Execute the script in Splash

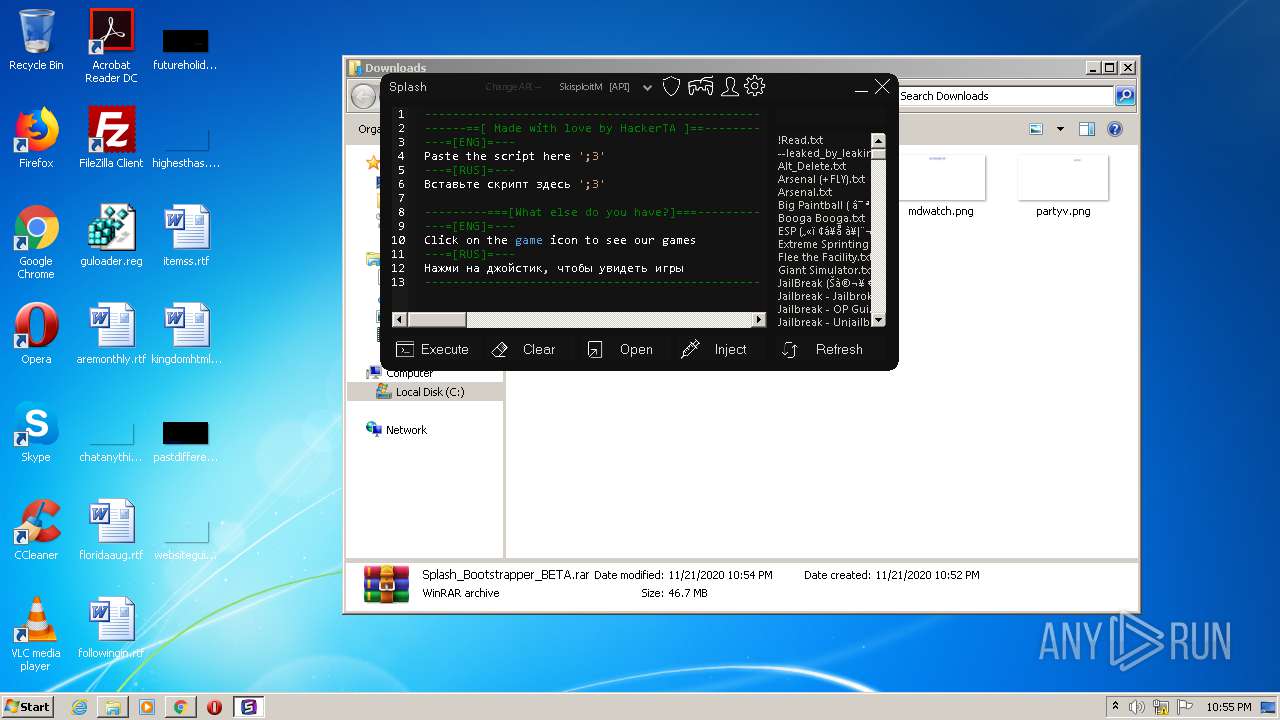pyautogui.click(x=432, y=349)
